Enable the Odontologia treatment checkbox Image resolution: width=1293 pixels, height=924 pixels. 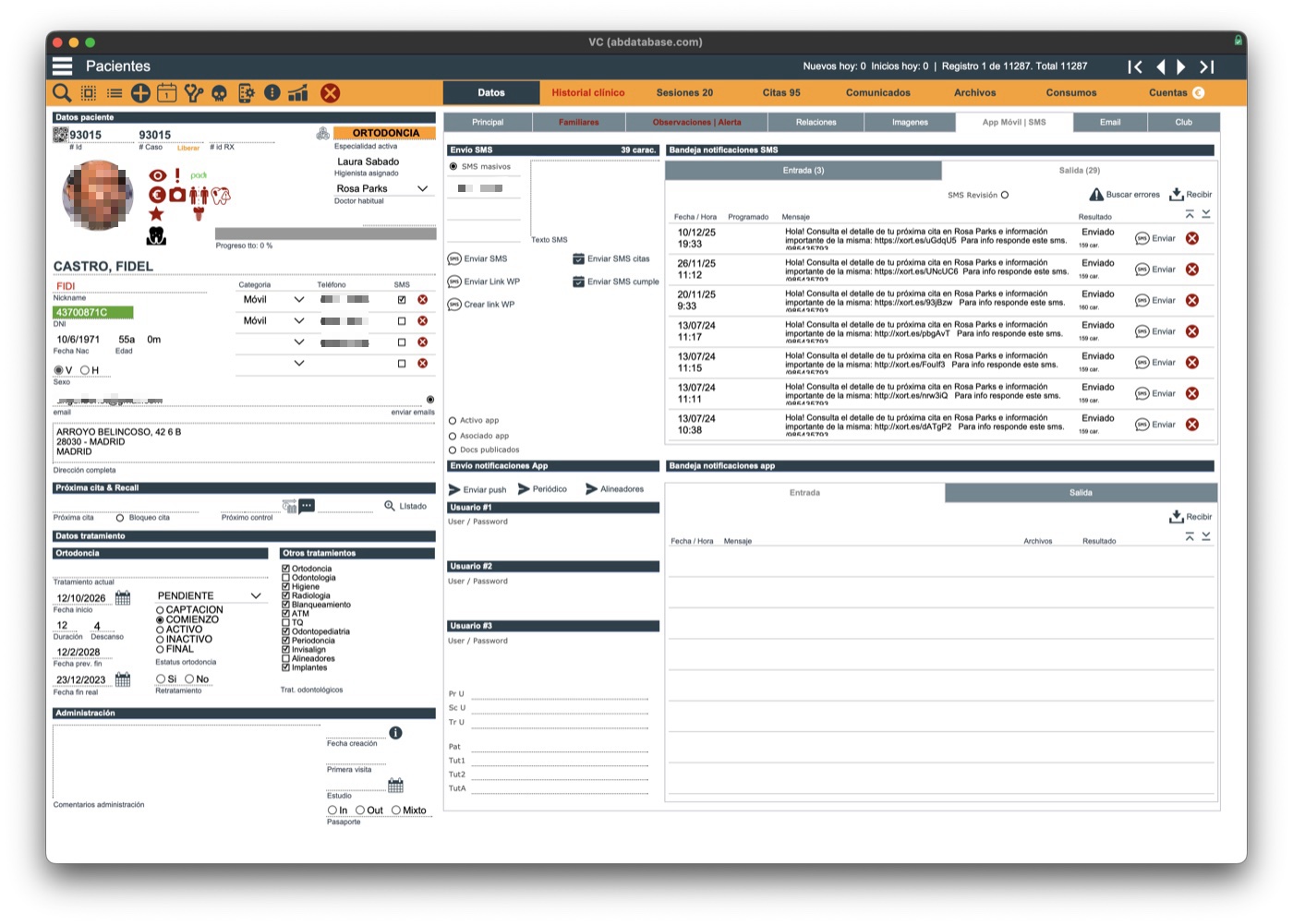tap(285, 578)
